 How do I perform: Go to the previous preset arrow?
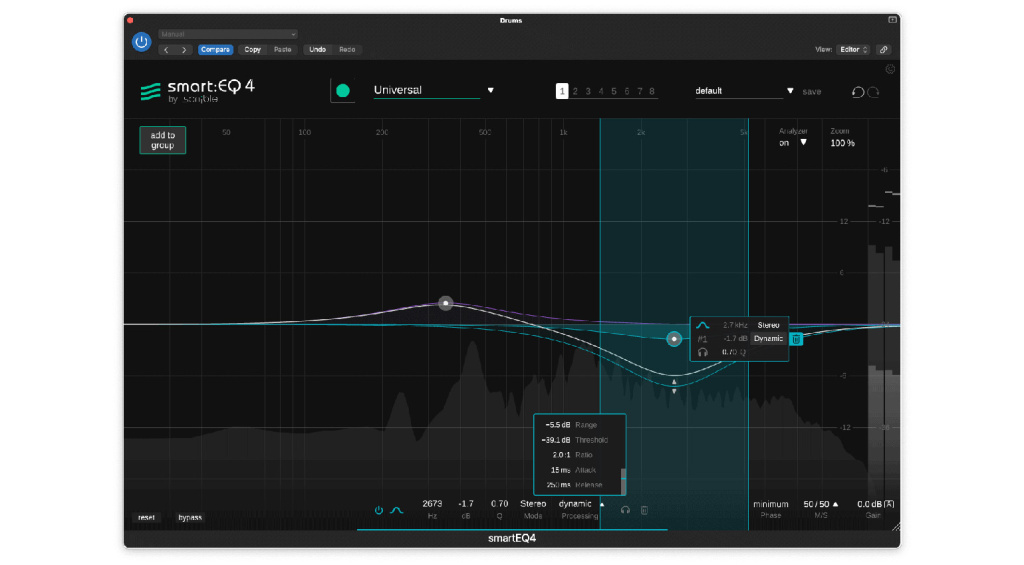166,50
